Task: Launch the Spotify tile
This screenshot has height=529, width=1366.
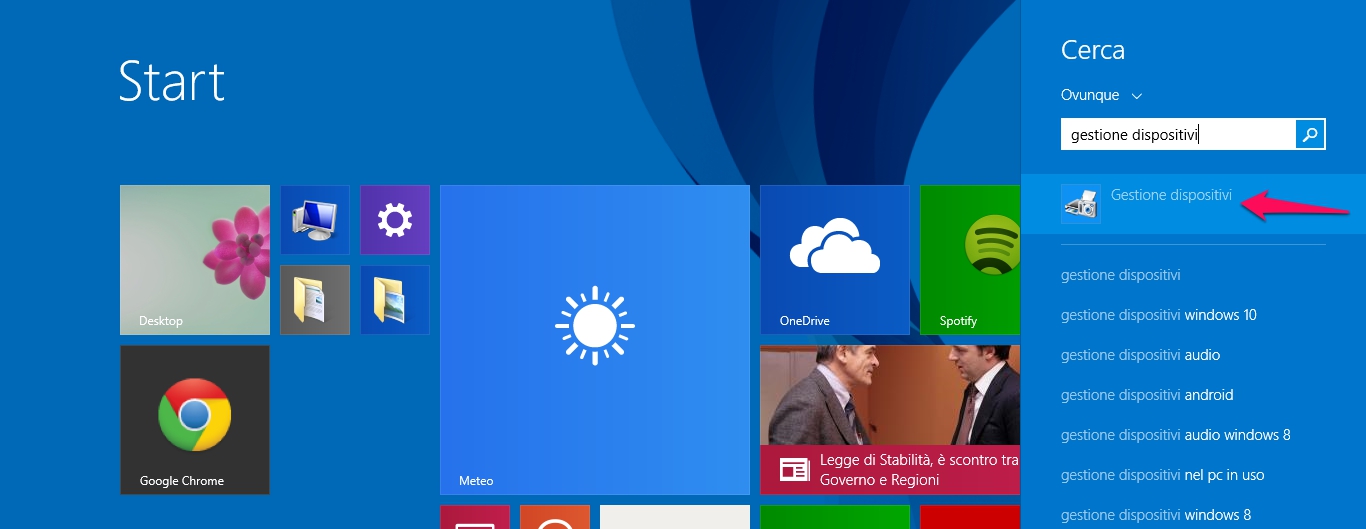Action: (969, 259)
